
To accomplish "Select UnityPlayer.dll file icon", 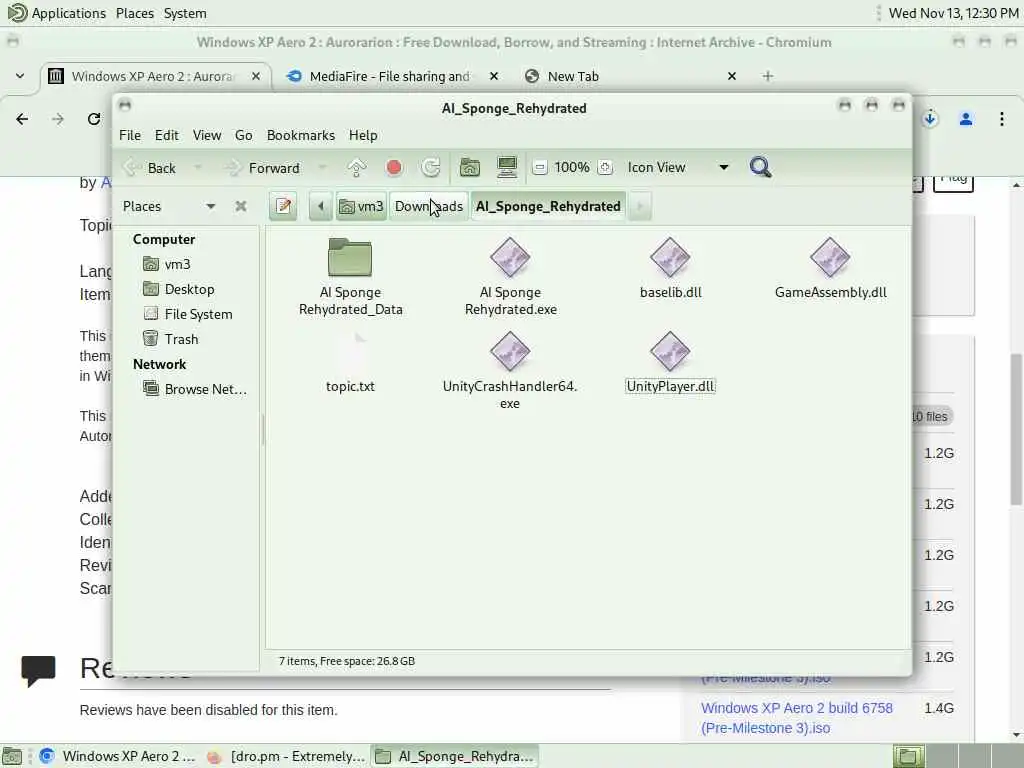I will pos(670,351).
